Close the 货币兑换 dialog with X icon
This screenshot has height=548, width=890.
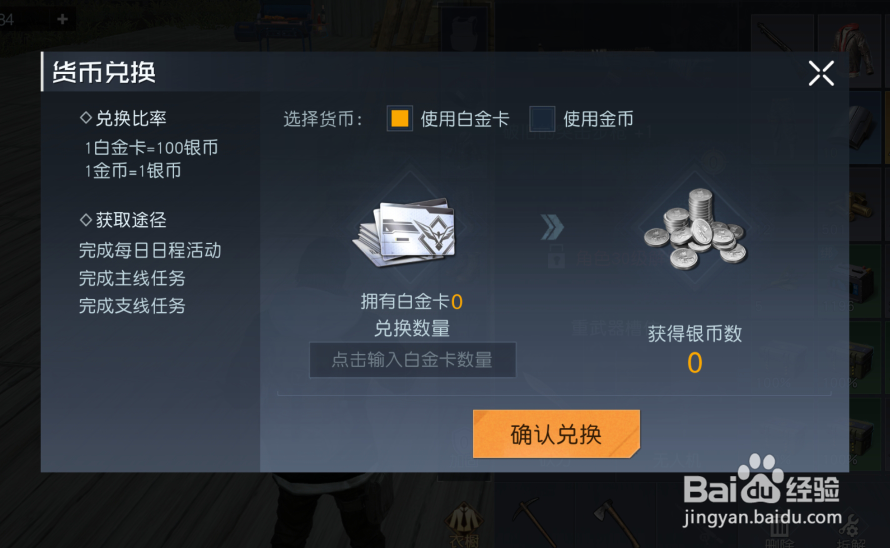pos(821,73)
